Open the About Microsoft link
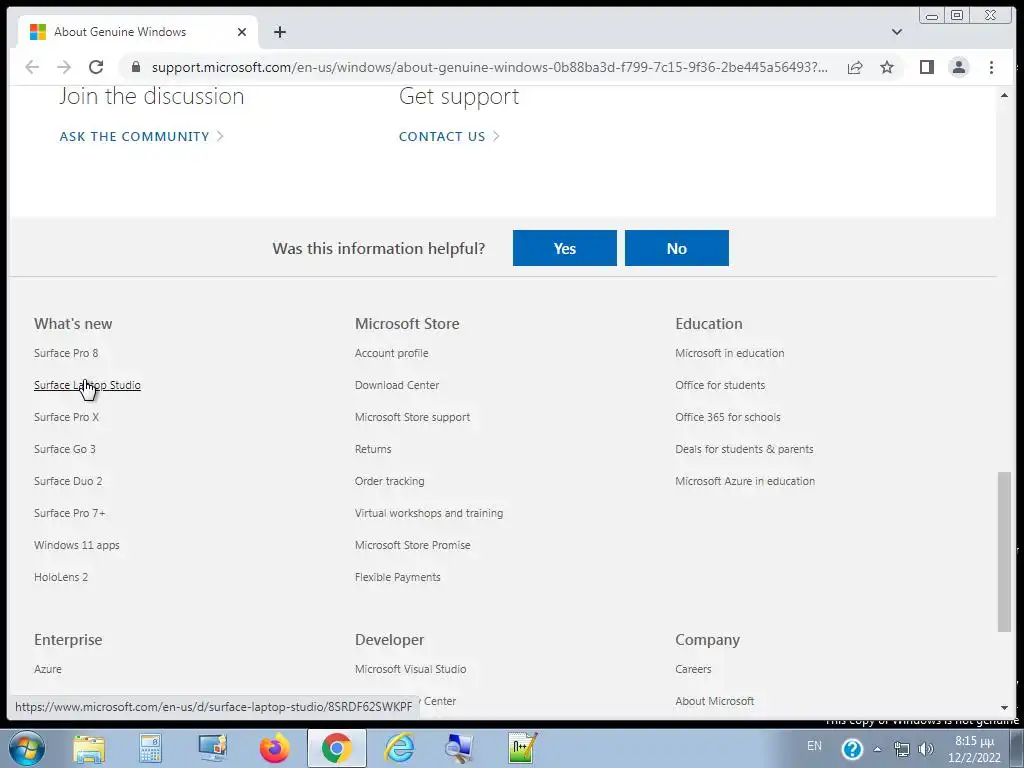The image size is (1024, 768). [714, 701]
